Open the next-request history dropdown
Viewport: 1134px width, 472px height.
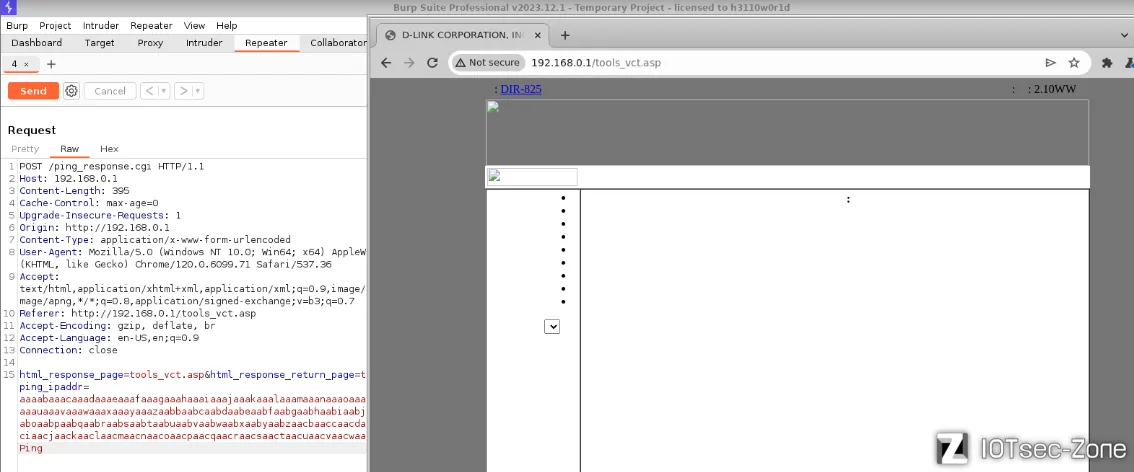tap(197, 91)
